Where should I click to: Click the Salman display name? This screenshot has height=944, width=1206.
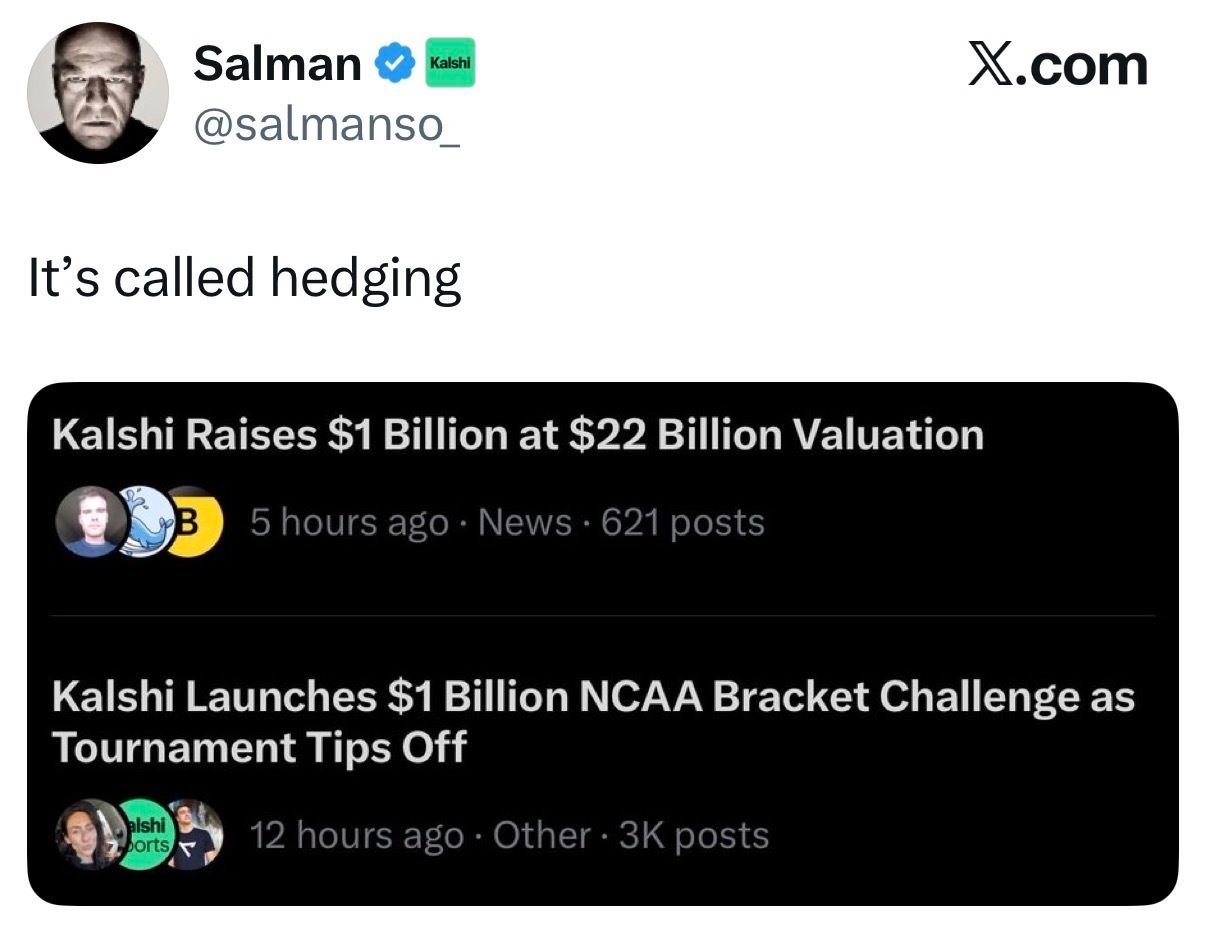click(x=277, y=64)
